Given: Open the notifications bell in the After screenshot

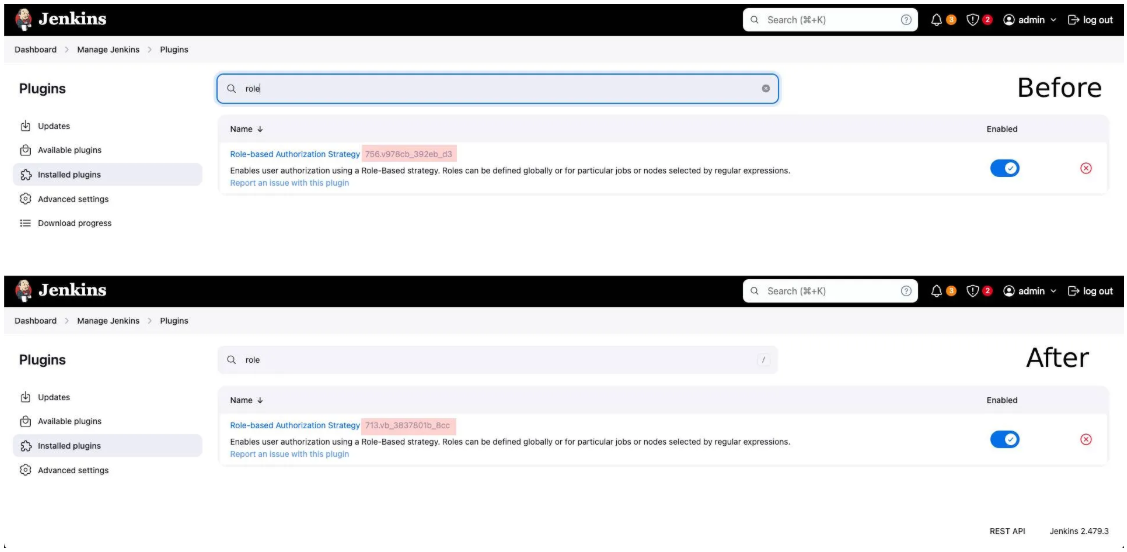Looking at the screenshot, I should [937, 291].
